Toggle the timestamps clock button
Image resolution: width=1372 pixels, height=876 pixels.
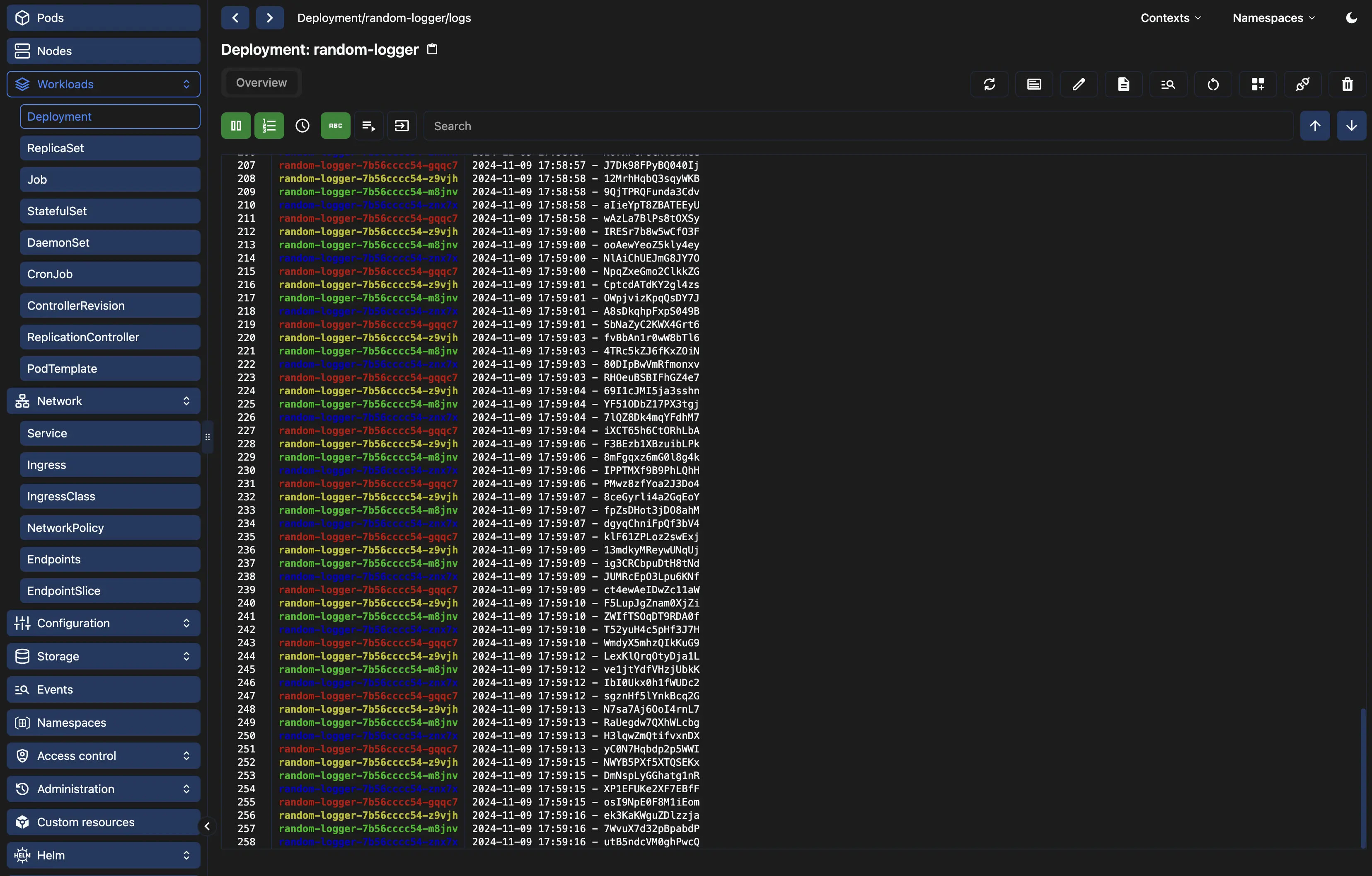coord(302,125)
